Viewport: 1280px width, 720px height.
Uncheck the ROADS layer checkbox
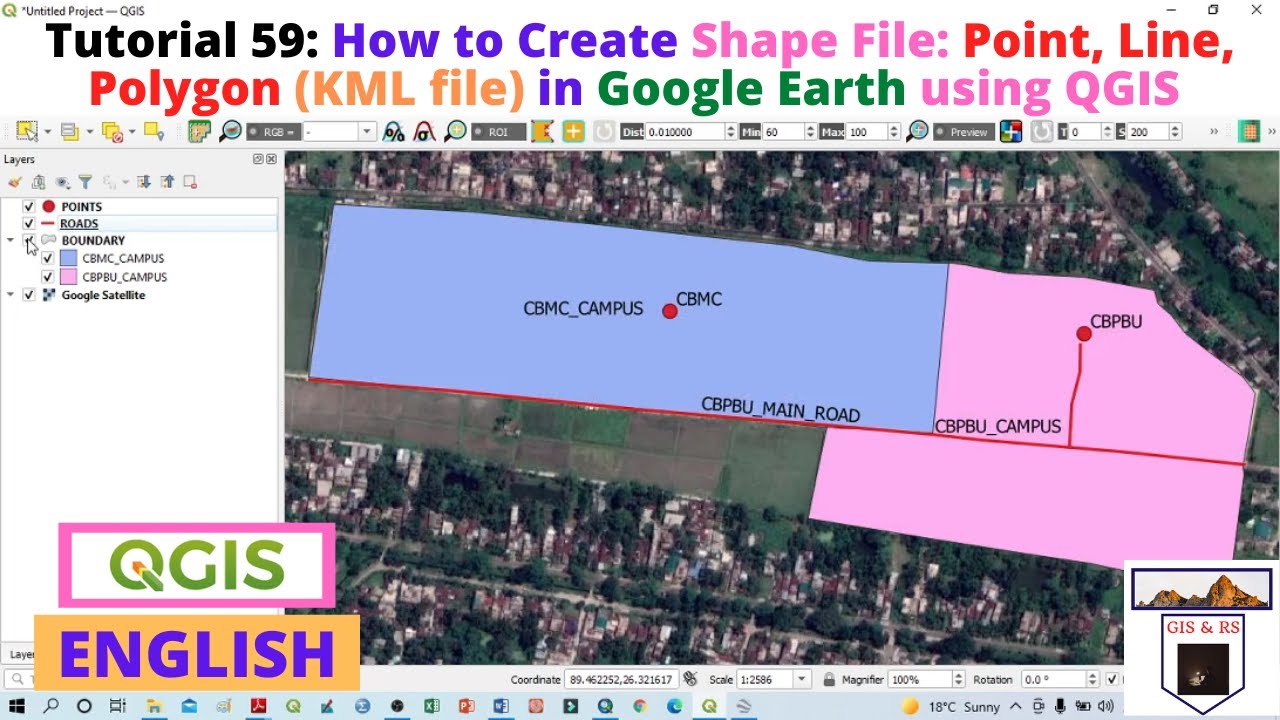[29, 223]
